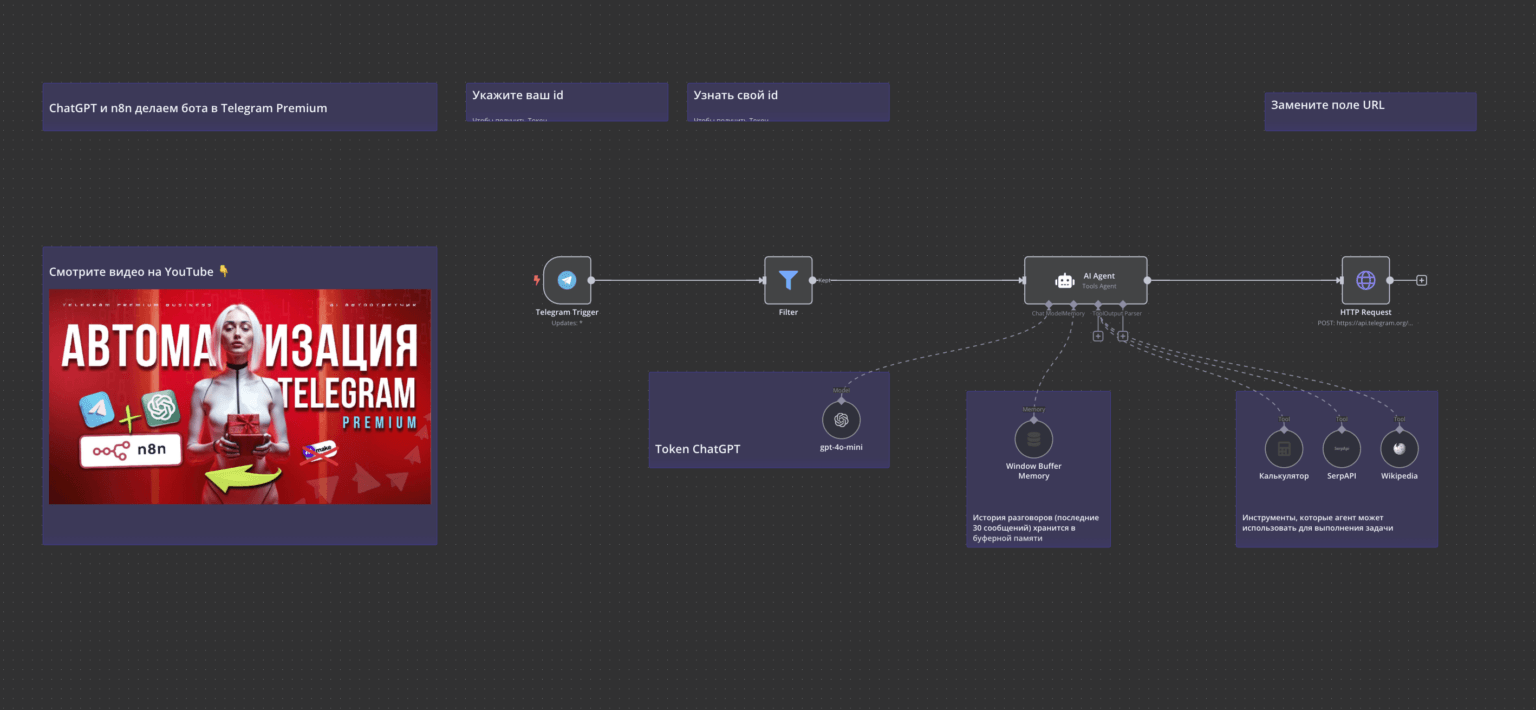Select the Window Buffer Memory node

[x=1034, y=439]
